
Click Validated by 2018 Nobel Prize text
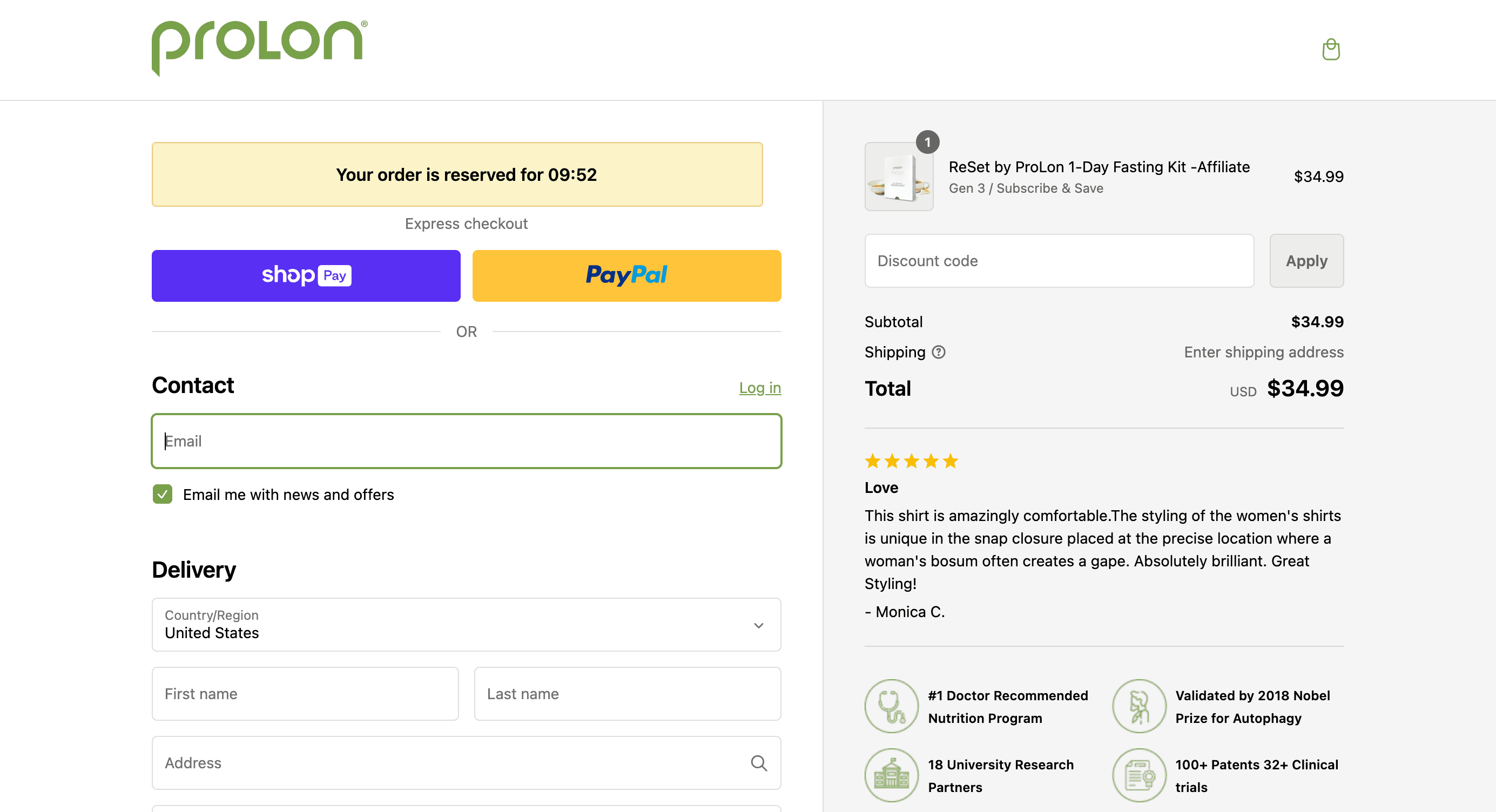click(1252, 707)
